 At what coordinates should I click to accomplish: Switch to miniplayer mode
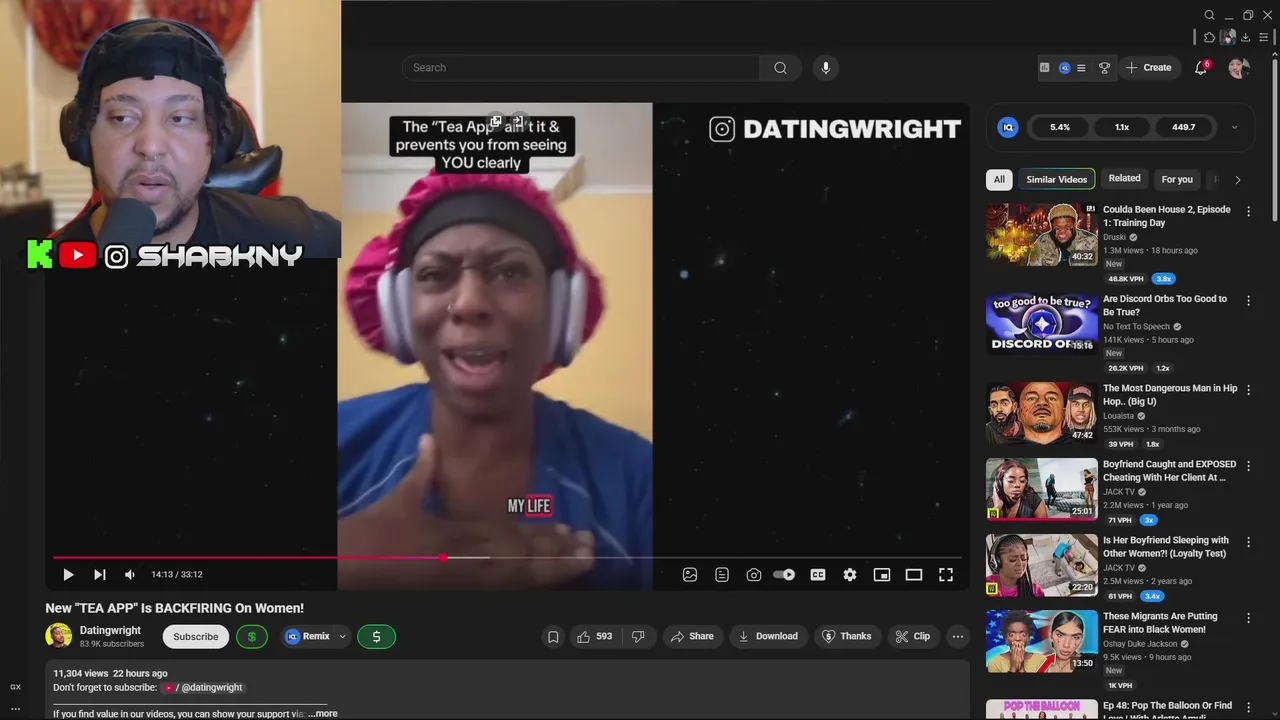882,575
